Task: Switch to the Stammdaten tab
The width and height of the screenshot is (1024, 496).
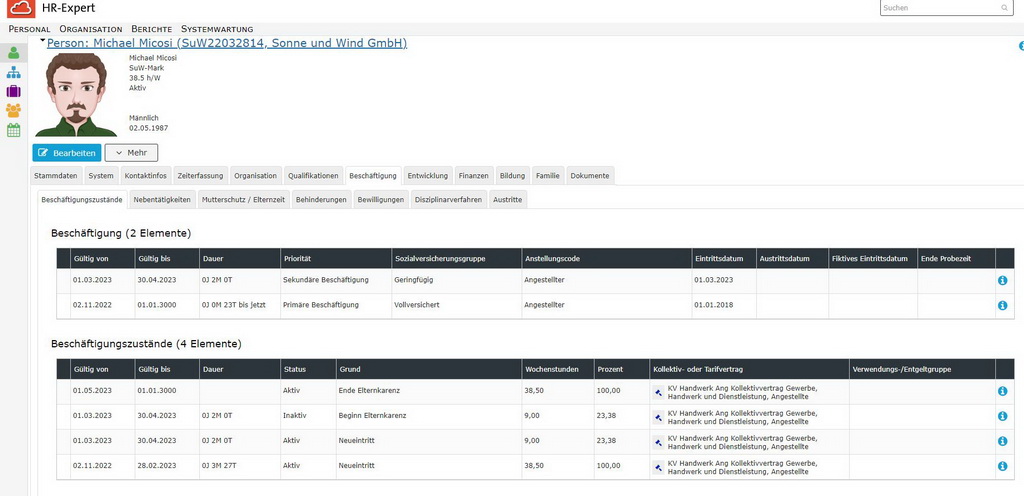Action: pos(56,176)
